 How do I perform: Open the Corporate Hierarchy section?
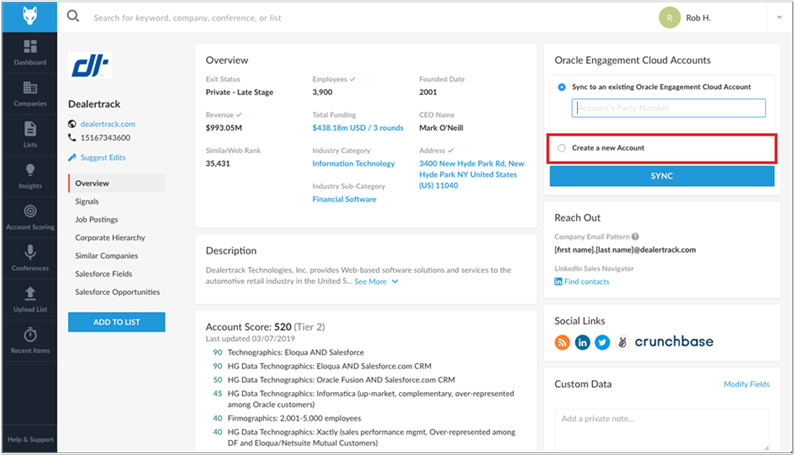(x=110, y=238)
